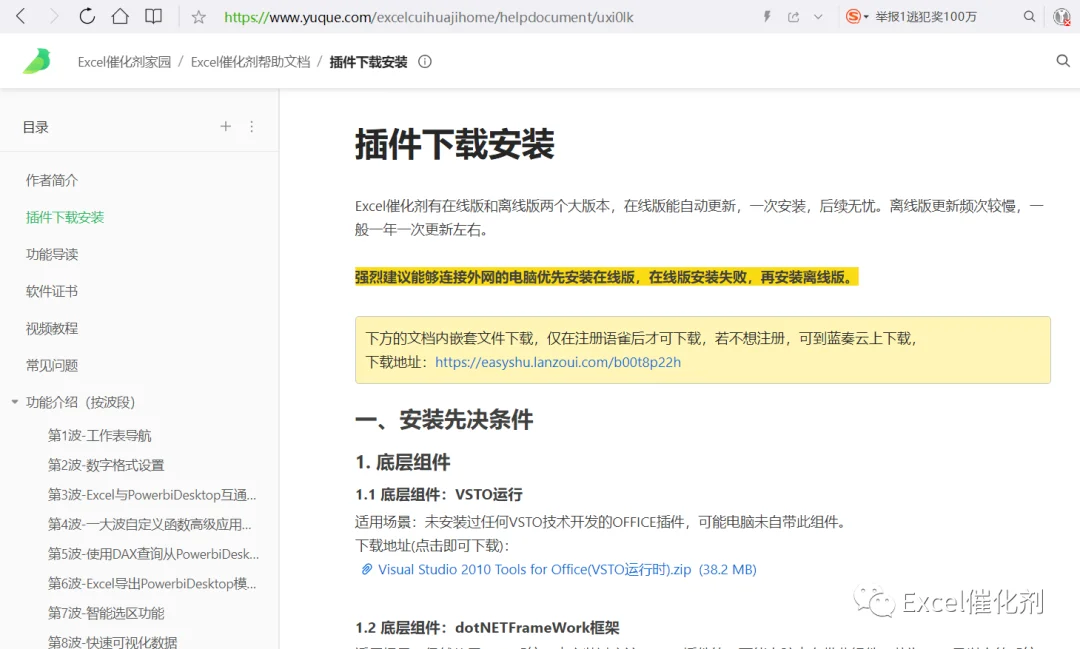Download Visual Studio 2010 Tools for Office zip

pyautogui.click(x=567, y=570)
